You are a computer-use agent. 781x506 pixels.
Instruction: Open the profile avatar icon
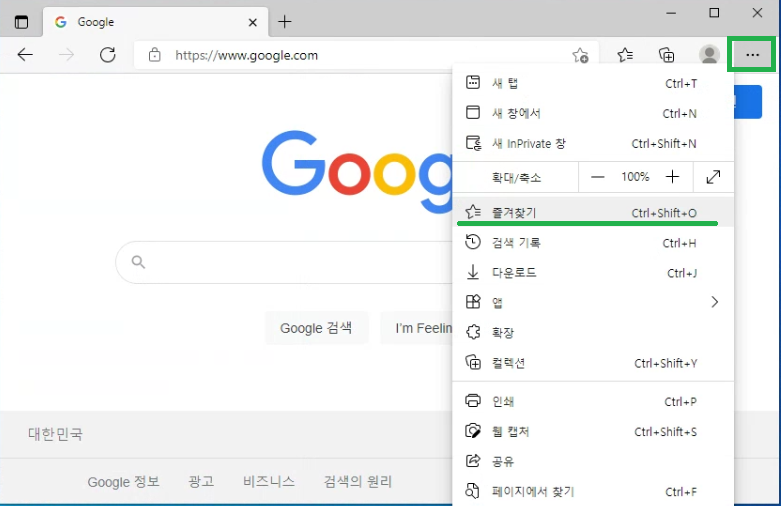tap(709, 55)
